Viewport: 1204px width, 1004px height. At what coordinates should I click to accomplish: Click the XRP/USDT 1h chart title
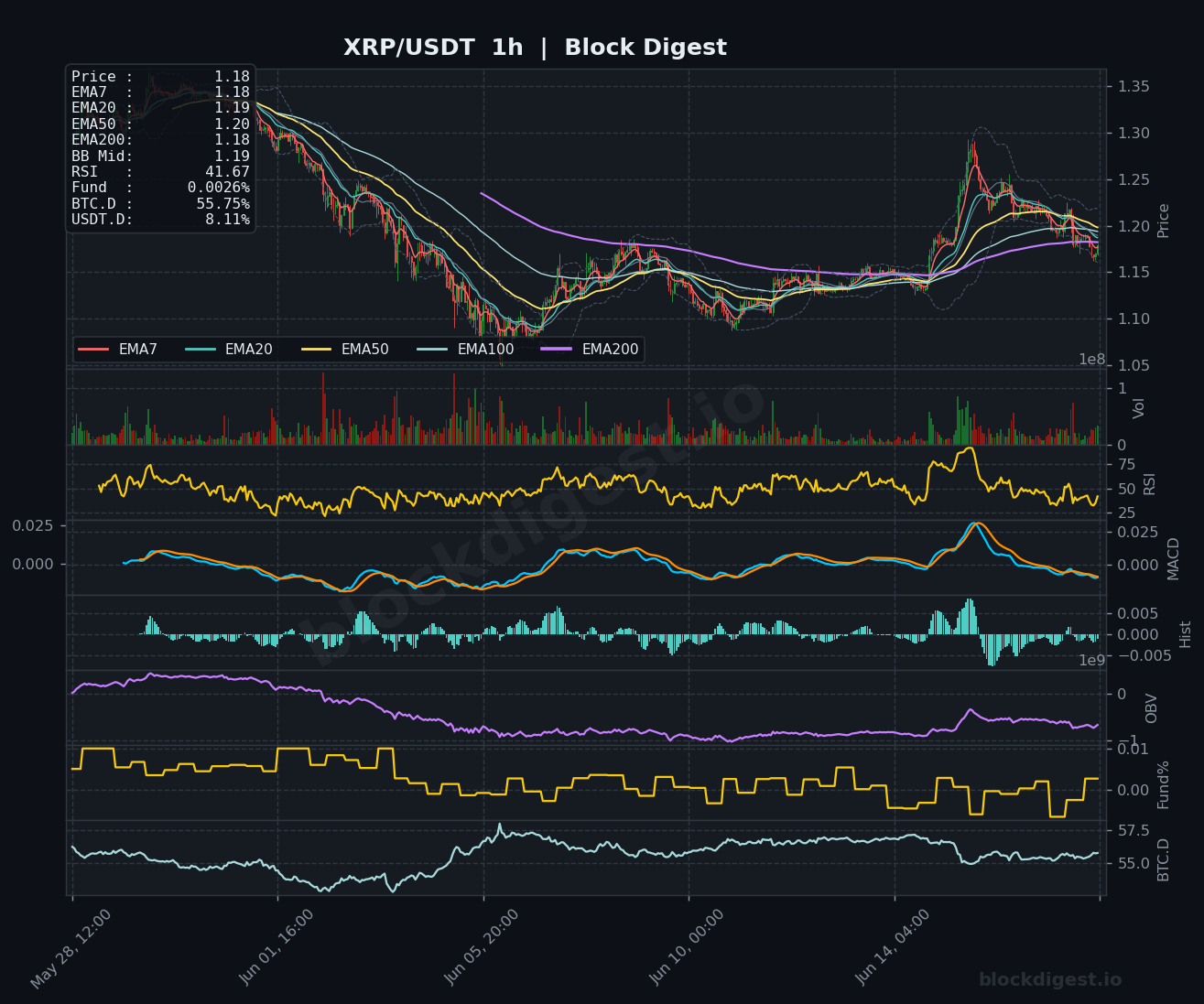click(x=535, y=48)
